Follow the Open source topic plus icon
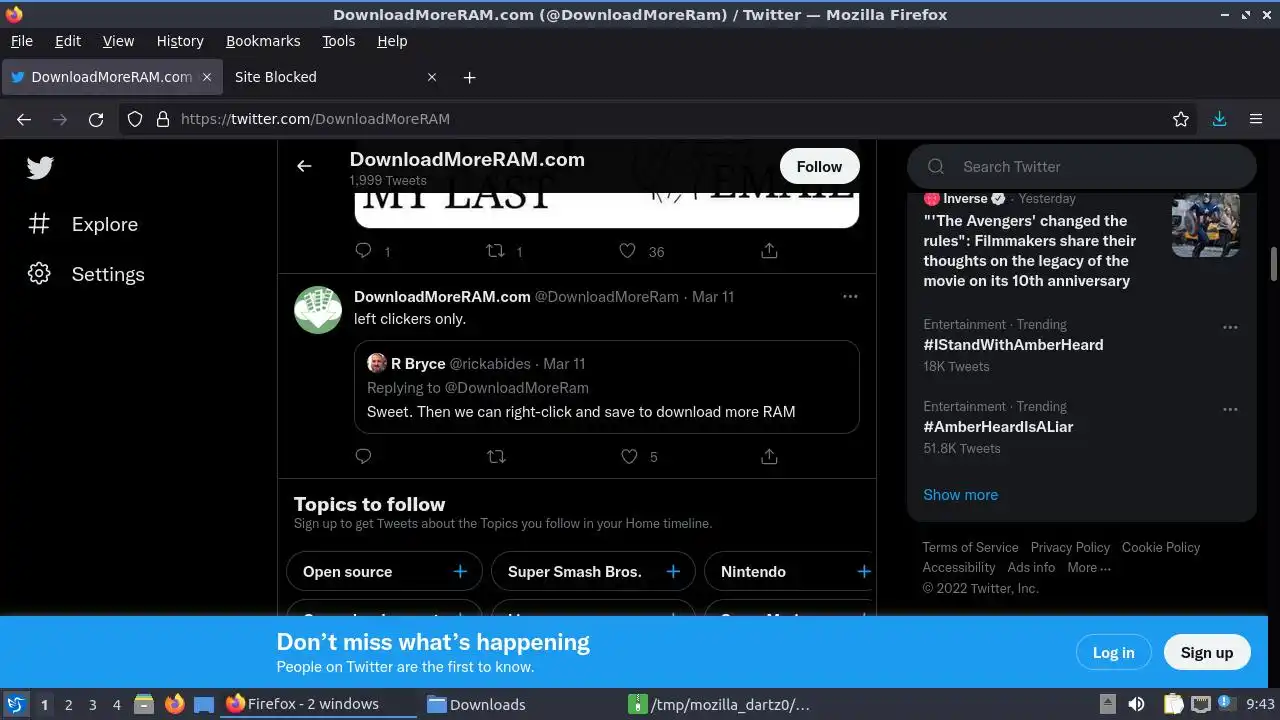Viewport: 1280px width, 720px height. [460, 571]
